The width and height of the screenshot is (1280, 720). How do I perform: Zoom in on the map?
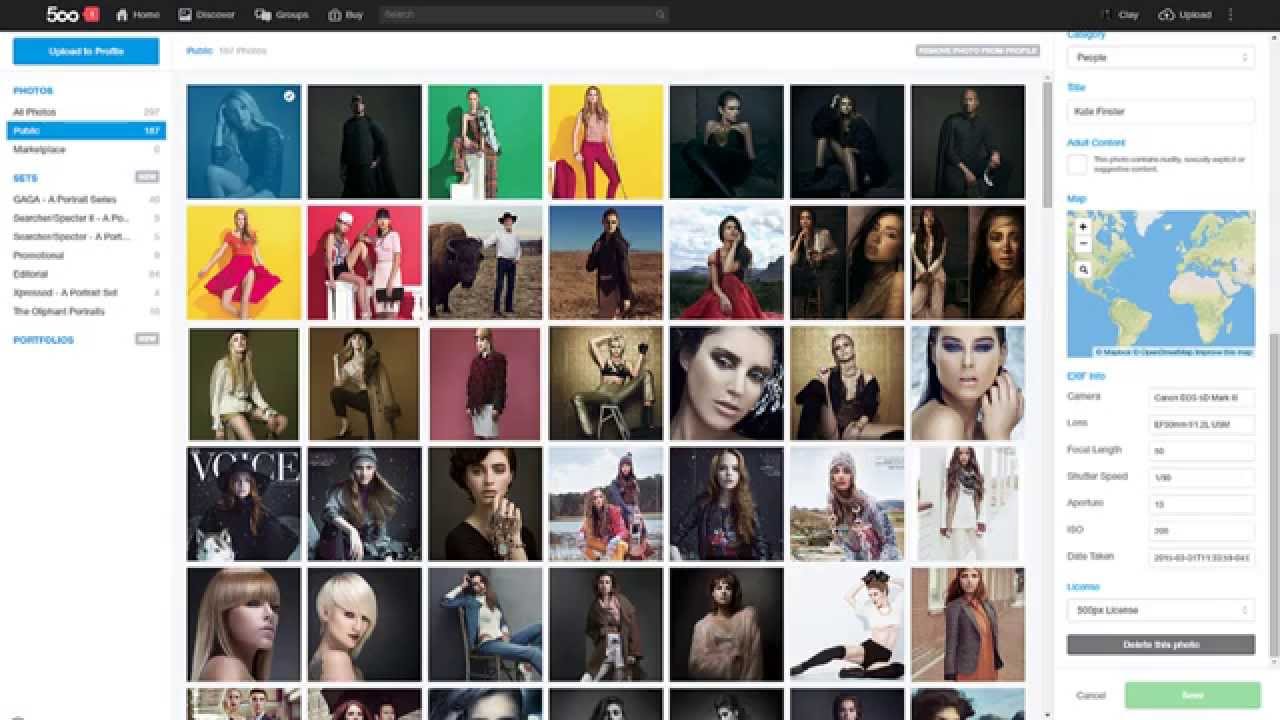(1083, 227)
